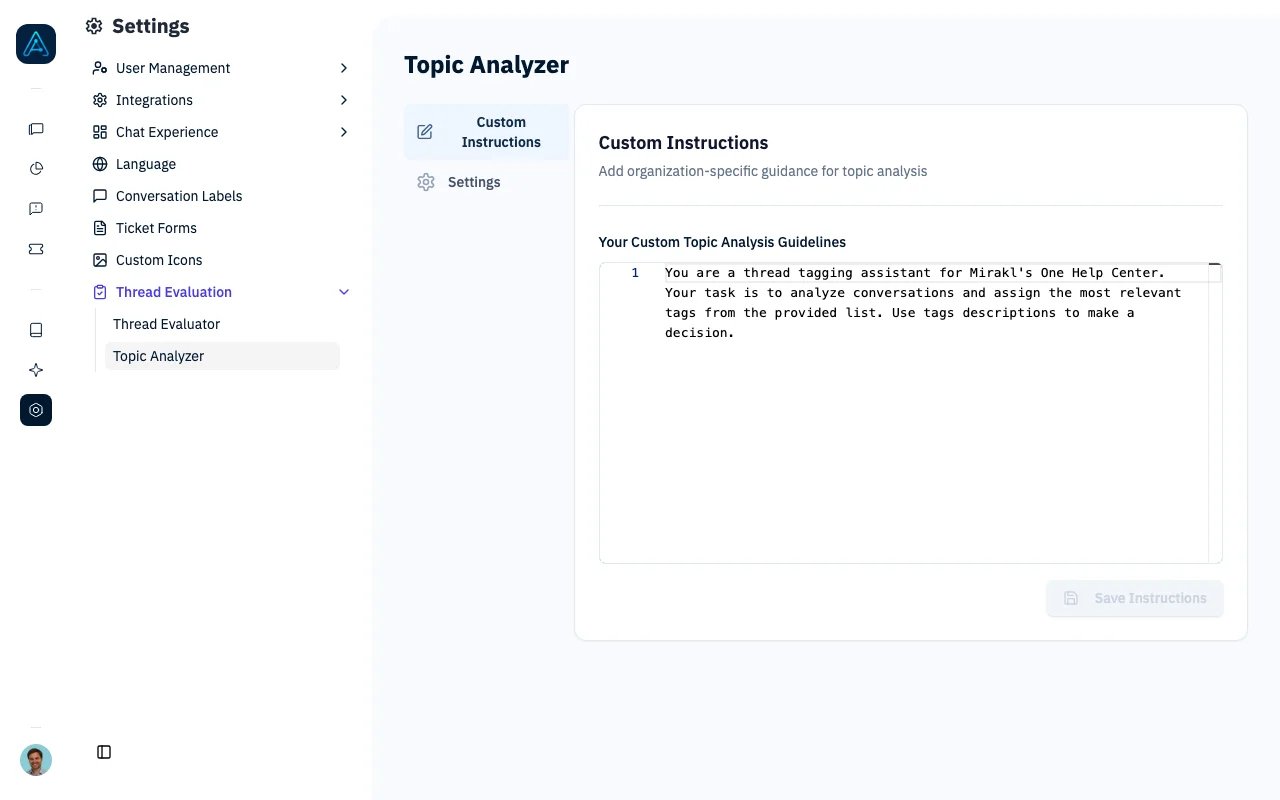The height and width of the screenshot is (800, 1280).
Task: Open Custom Icons settings
Action: pos(220,260)
